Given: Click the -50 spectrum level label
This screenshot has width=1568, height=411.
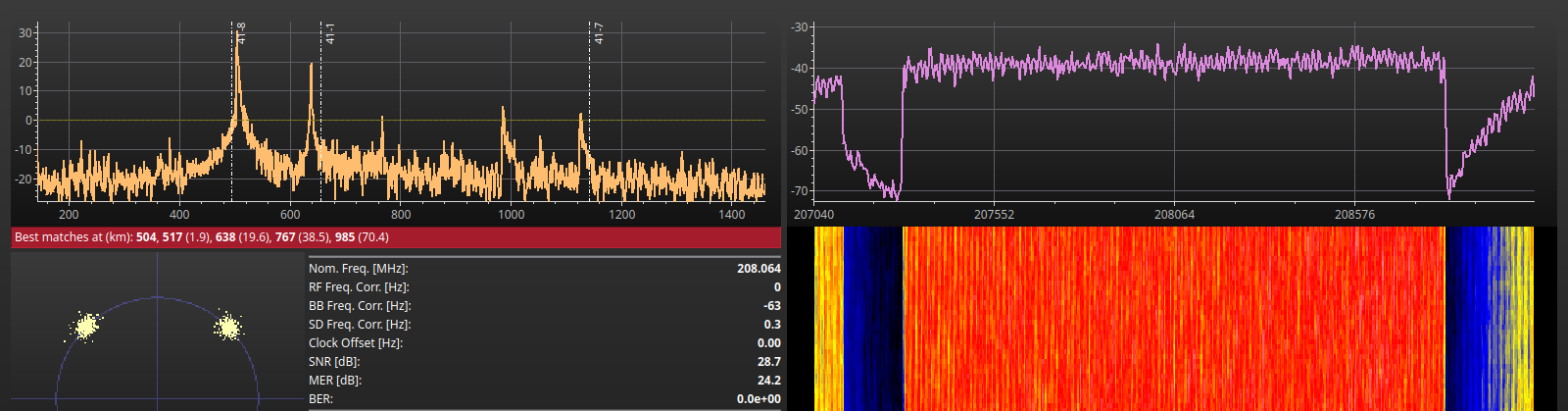Looking at the screenshot, I should tap(800, 110).
